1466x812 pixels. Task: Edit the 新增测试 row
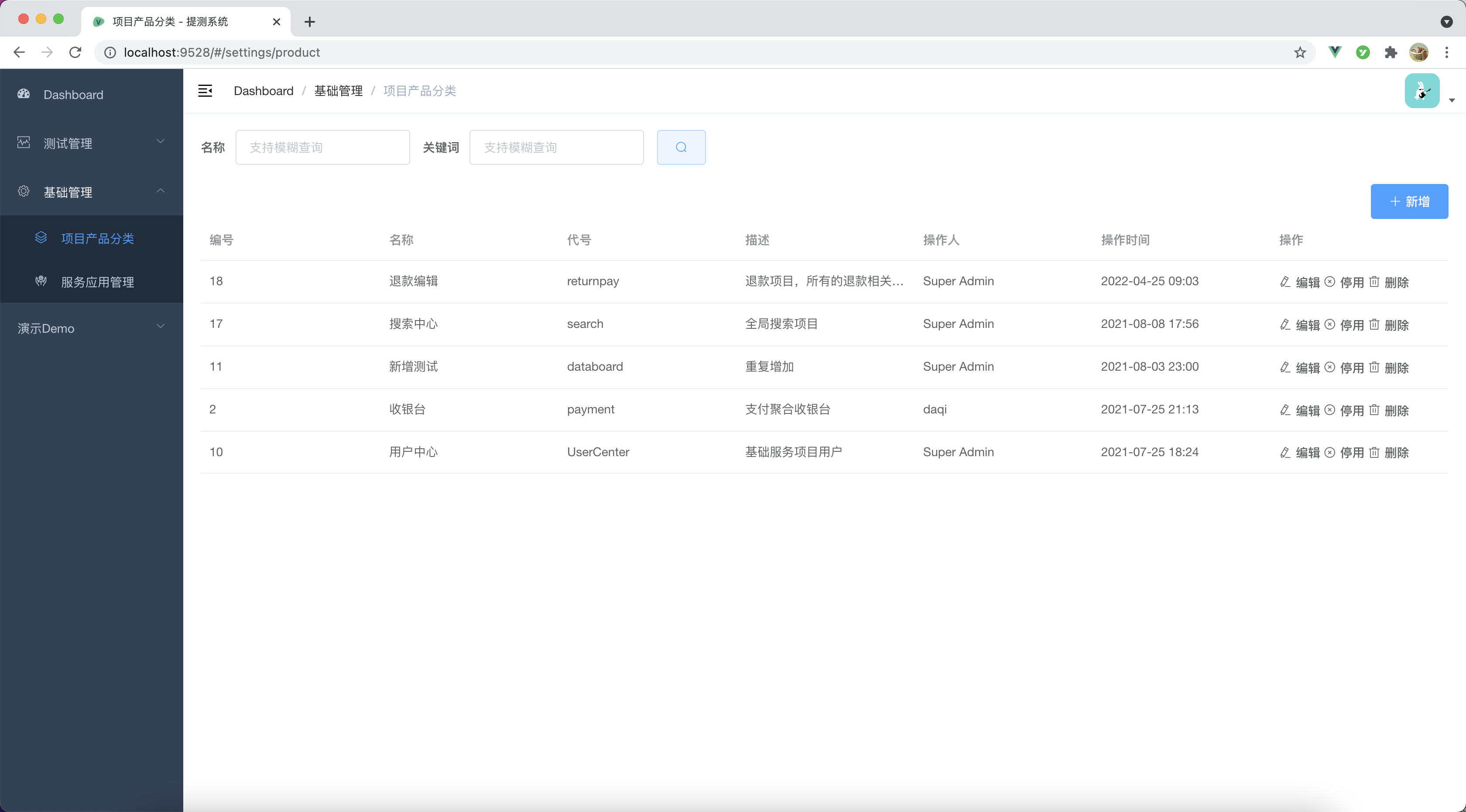[x=1299, y=367]
